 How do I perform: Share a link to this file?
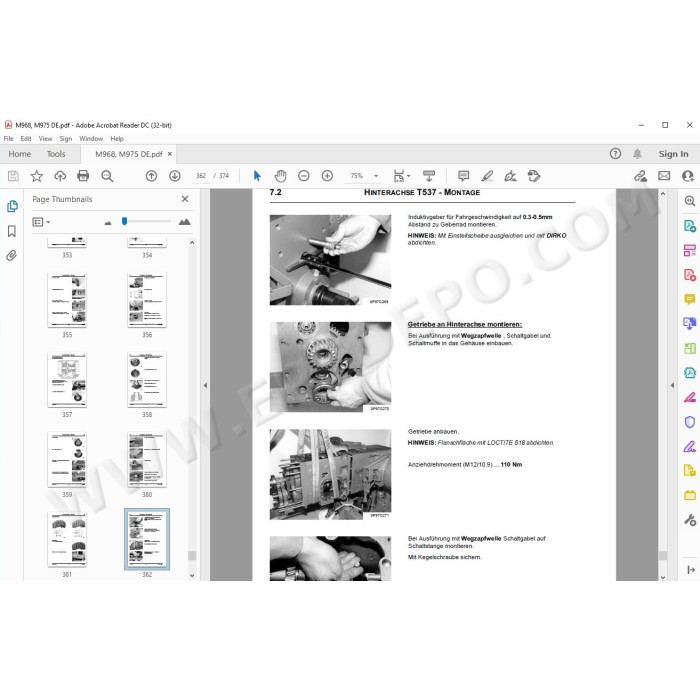pyautogui.click(x=641, y=176)
